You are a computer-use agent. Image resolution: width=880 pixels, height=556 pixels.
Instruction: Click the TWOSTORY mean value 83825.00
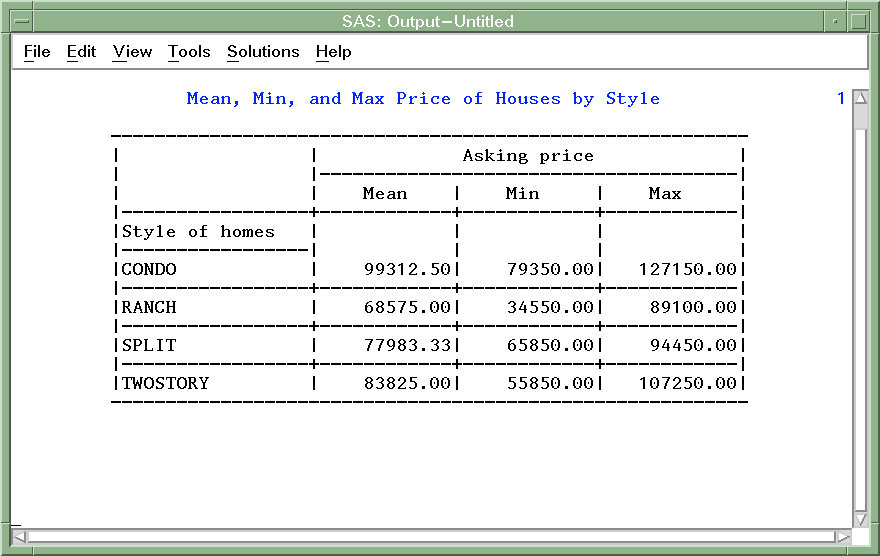click(405, 383)
